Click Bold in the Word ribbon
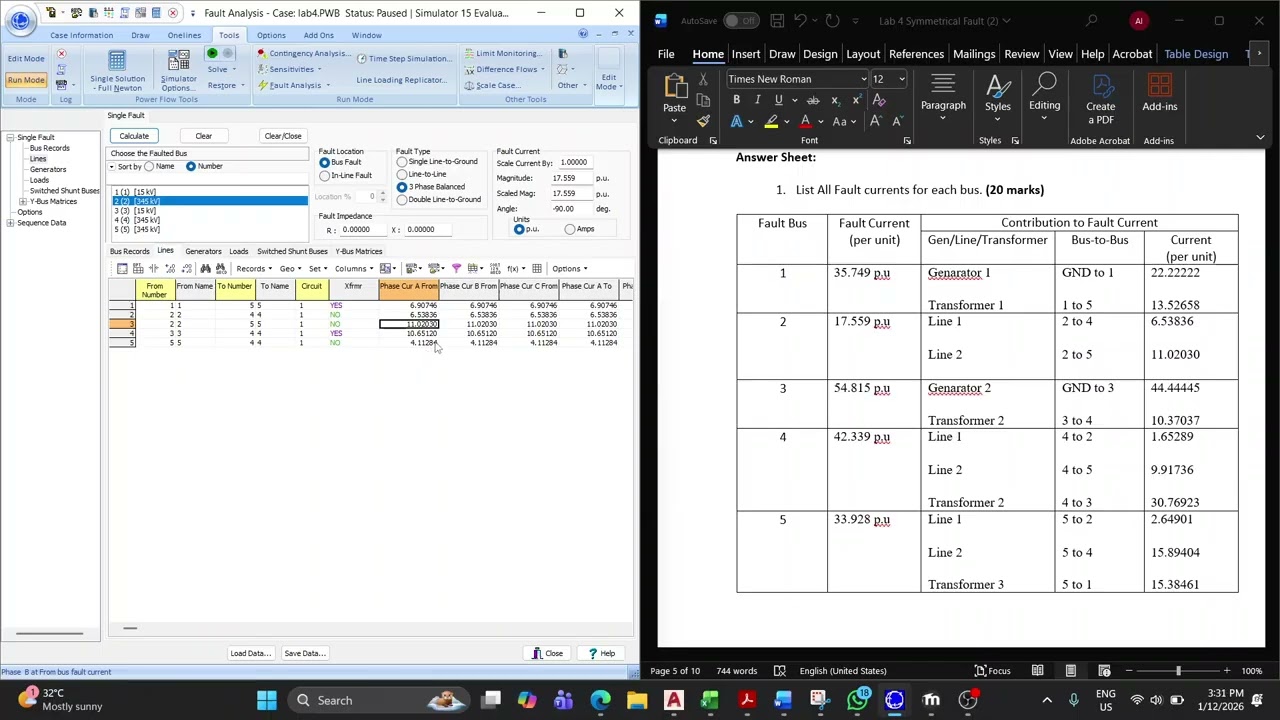Screen dimensions: 1280x720 point(736,100)
